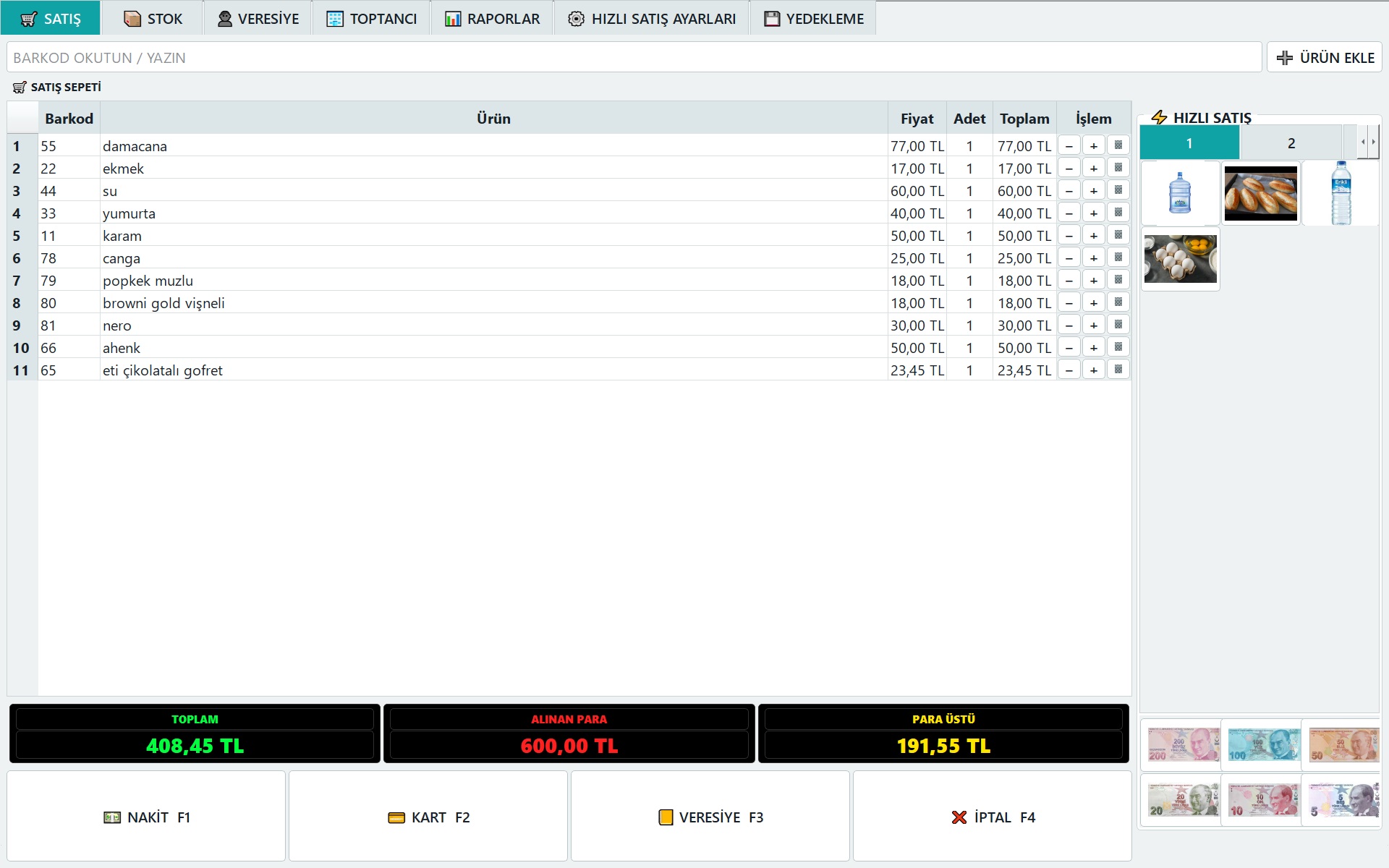Go to the TOPTANCI tab
The width and height of the screenshot is (1389, 868).
tap(372, 18)
